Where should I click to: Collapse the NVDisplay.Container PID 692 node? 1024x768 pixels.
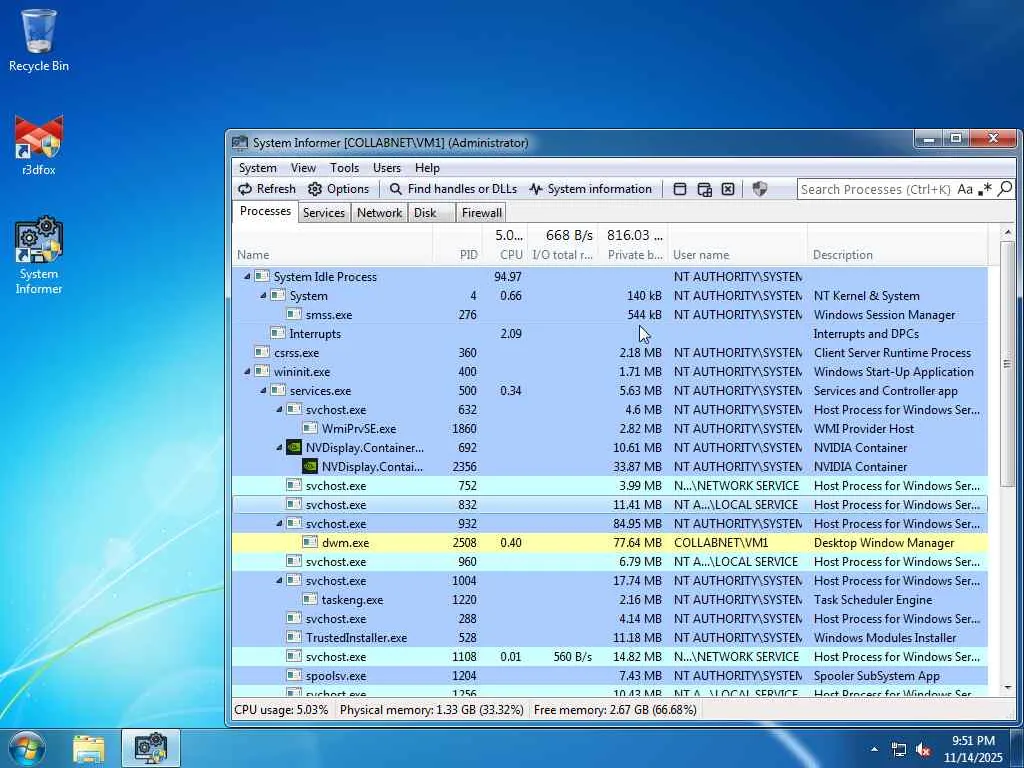click(x=279, y=447)
